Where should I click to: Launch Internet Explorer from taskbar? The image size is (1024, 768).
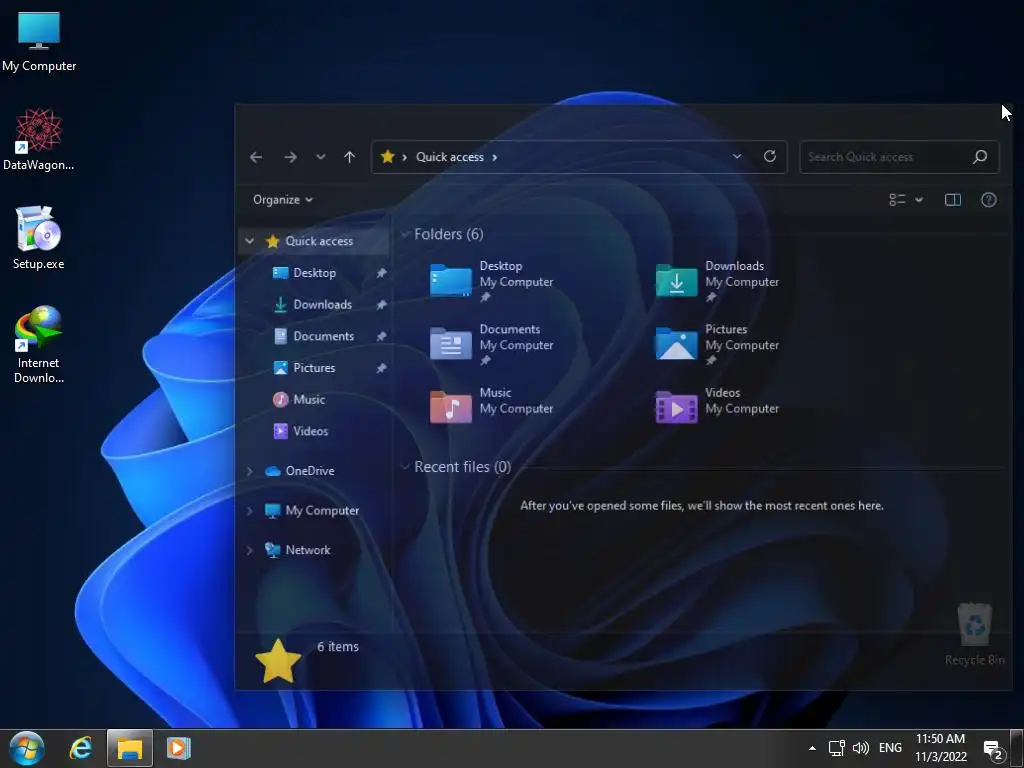81,748
